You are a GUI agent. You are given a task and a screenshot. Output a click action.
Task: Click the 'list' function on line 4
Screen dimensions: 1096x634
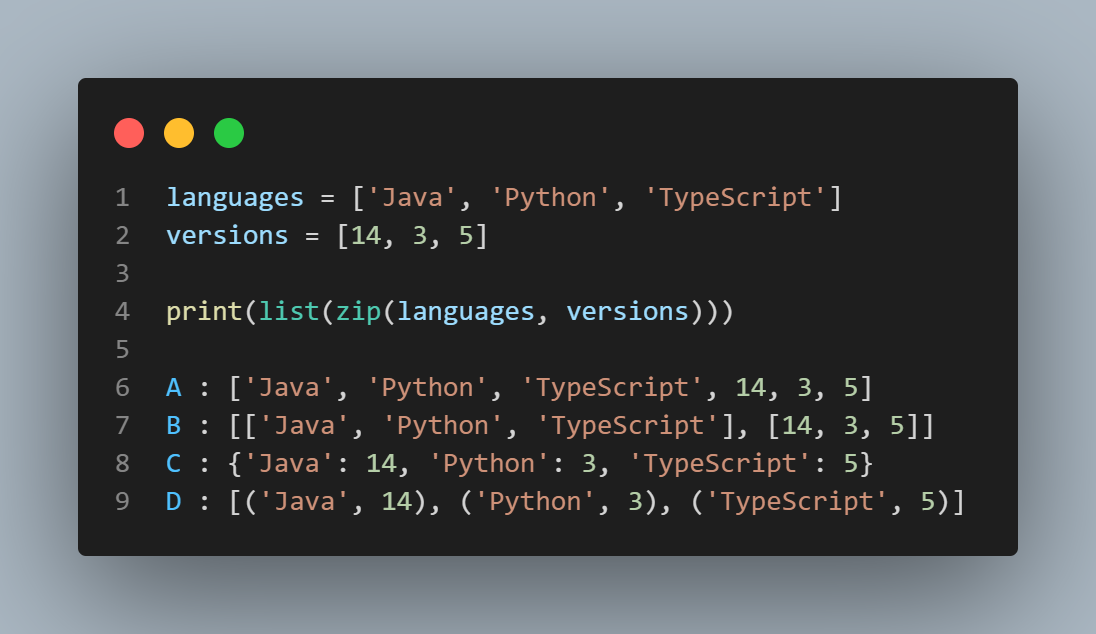point(289,311)
